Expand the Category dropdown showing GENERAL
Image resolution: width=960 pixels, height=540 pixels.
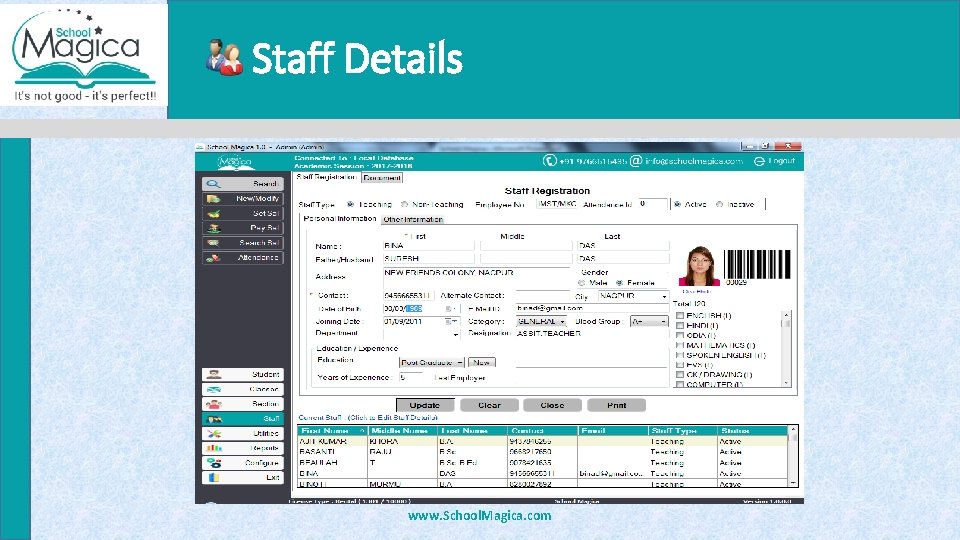[562, 321]
